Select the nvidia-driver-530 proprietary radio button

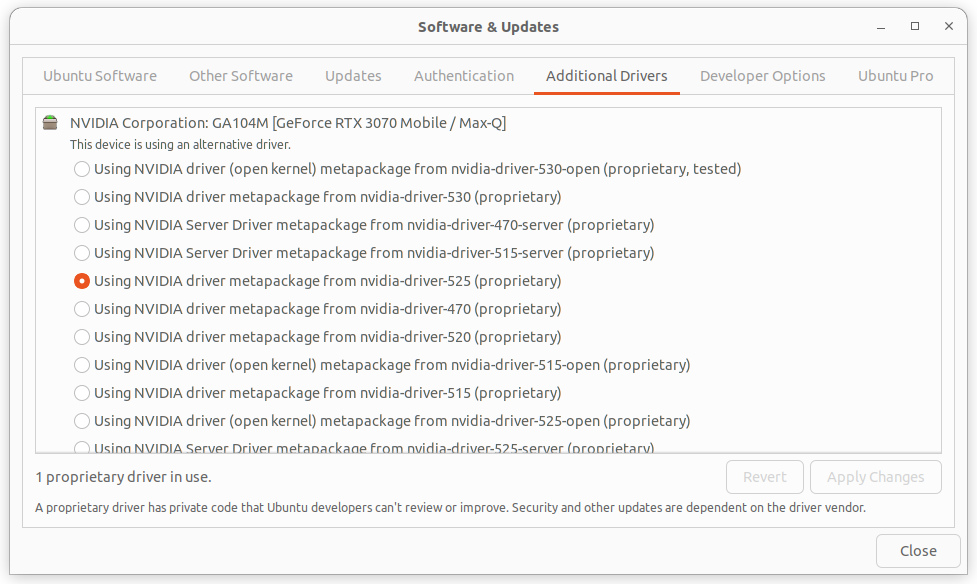click(82, 197)
